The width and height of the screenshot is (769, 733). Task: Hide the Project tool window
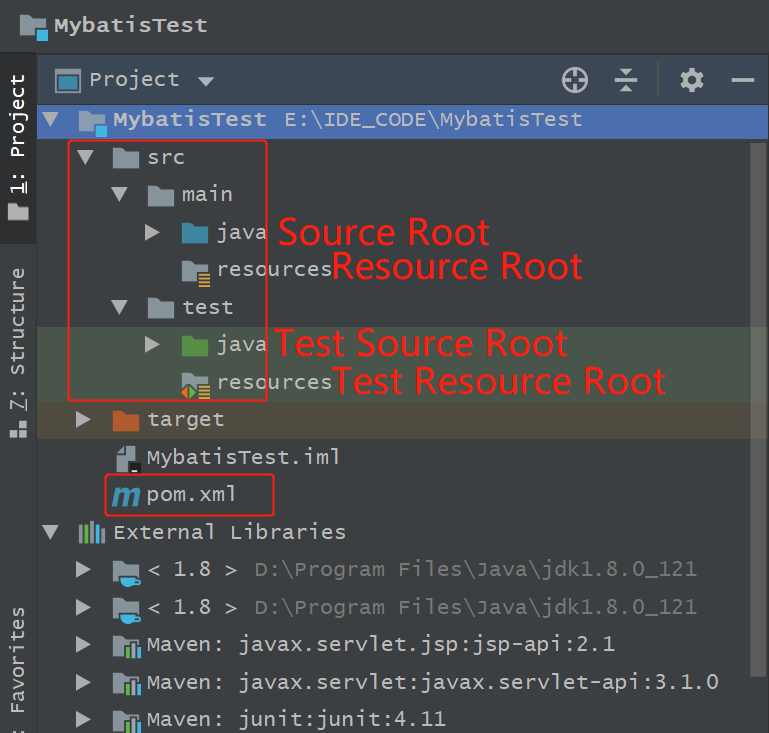click(742, 80)
